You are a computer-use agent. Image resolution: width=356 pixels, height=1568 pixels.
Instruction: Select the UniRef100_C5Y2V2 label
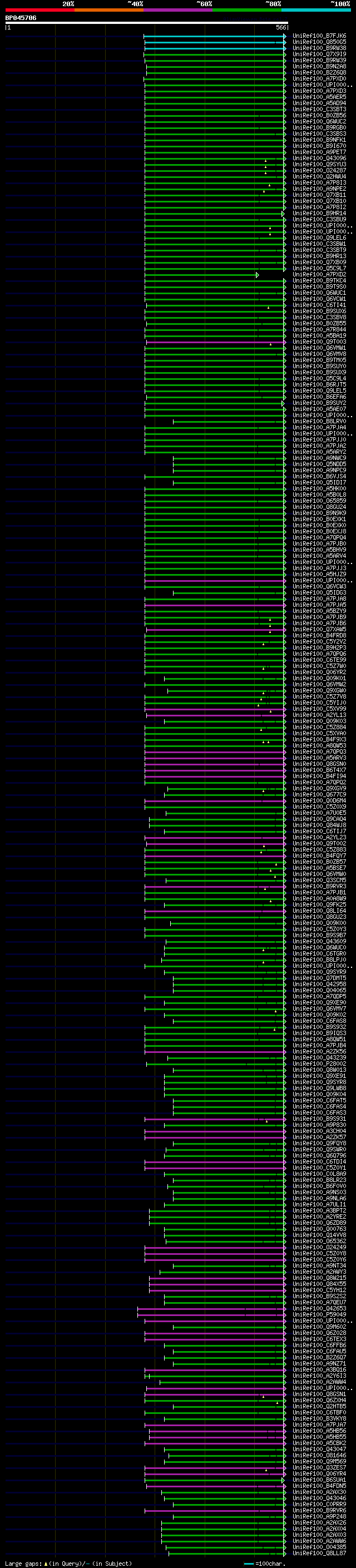(x=319, y=641)
